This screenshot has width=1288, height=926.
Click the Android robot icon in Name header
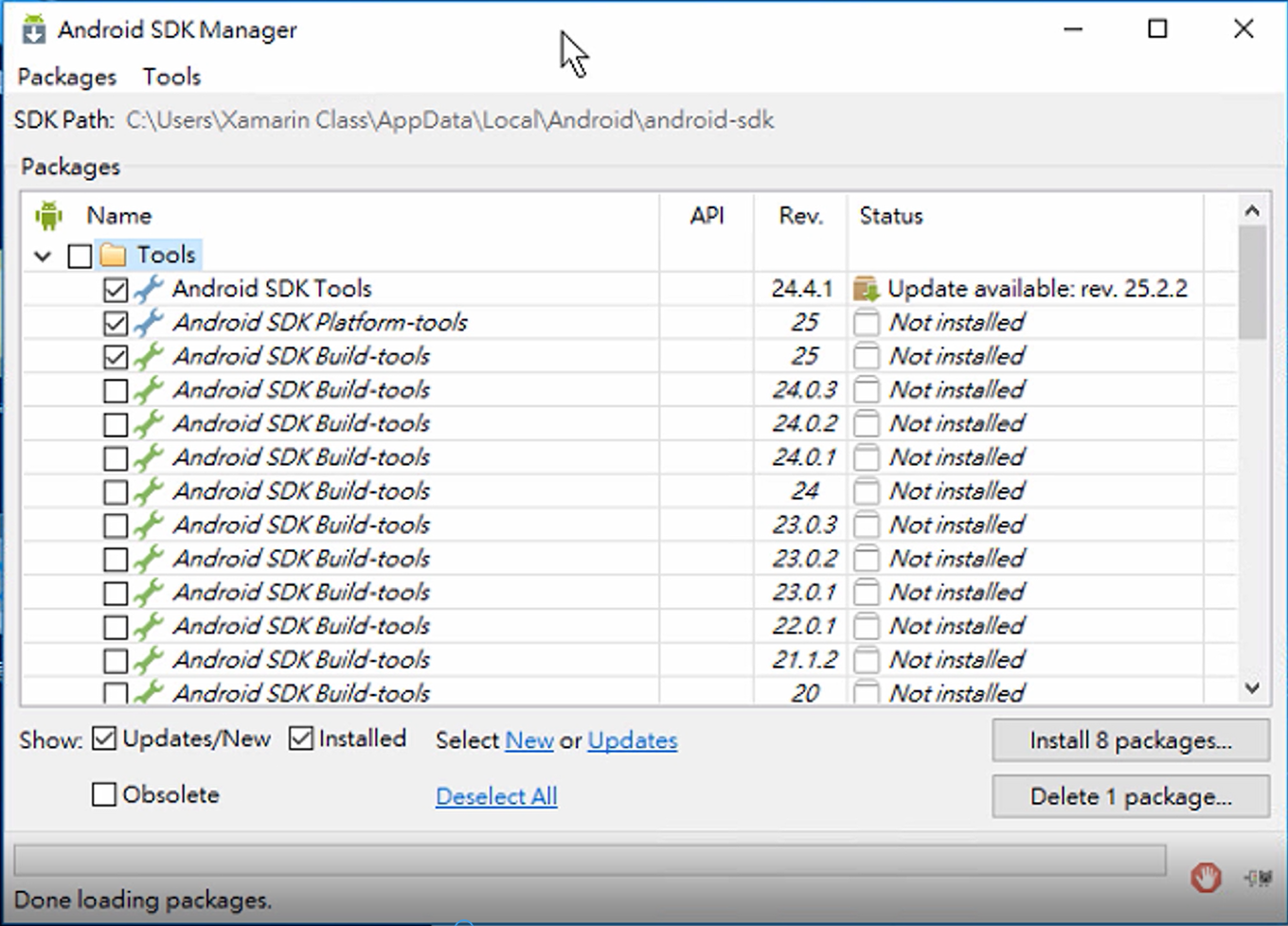[48, 216]
